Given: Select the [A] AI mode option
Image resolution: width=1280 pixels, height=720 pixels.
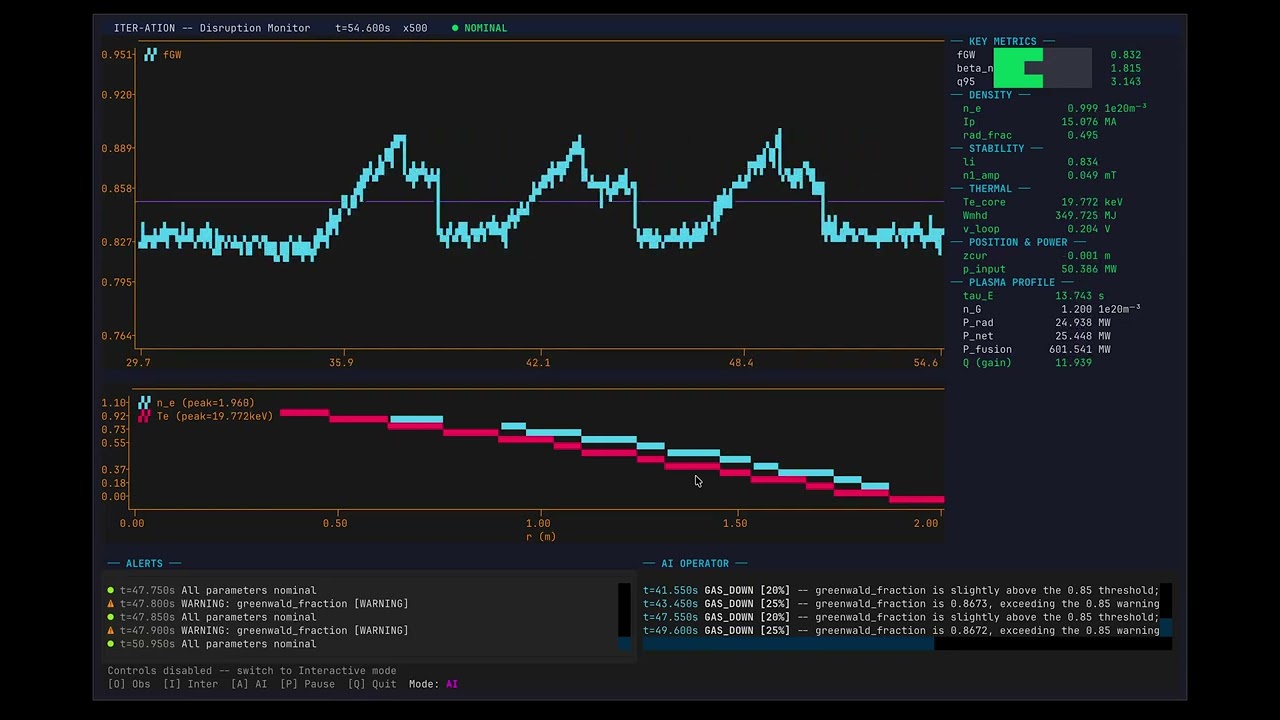Looking at the screenshot, I should pos(249,684).
